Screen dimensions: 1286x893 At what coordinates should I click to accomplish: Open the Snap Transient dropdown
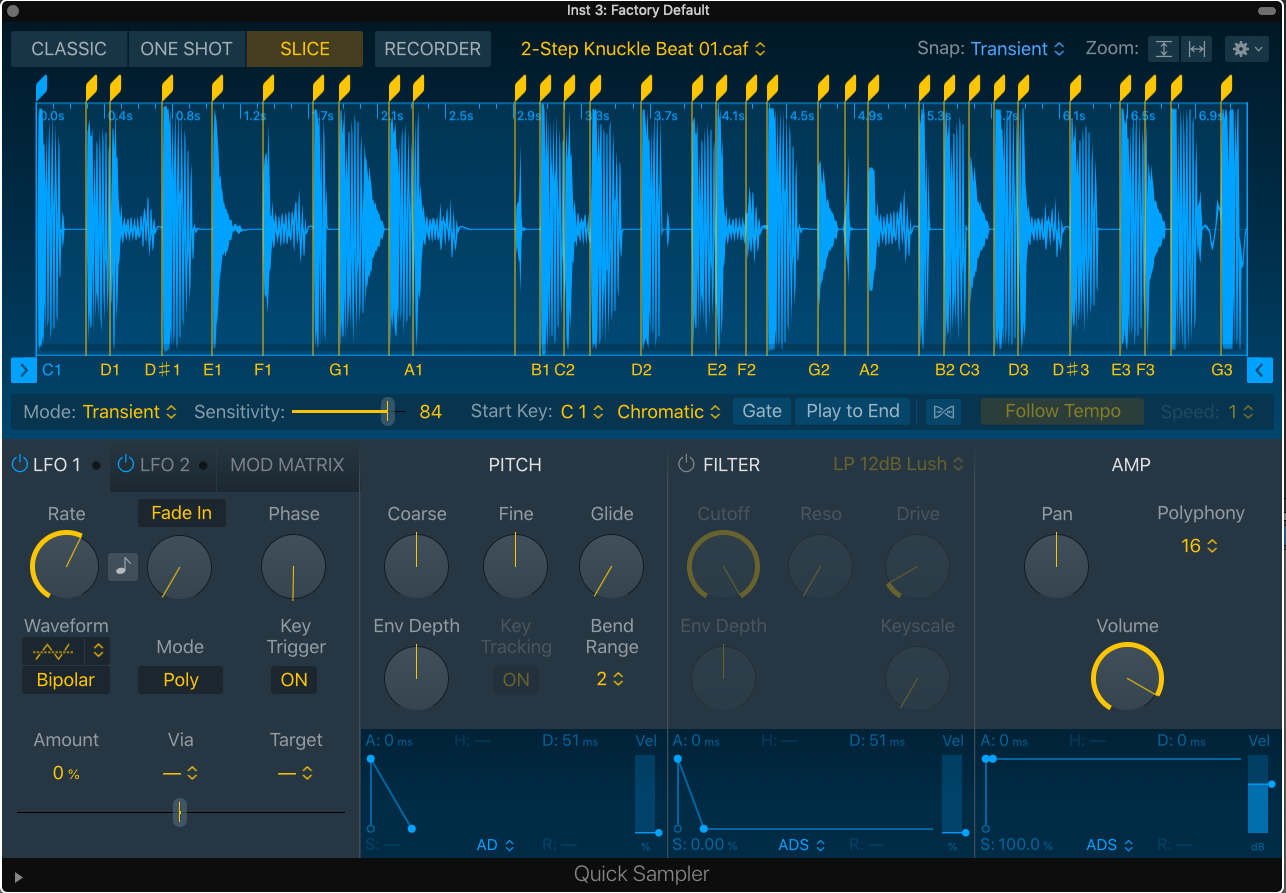click(x=1017, y=49)
